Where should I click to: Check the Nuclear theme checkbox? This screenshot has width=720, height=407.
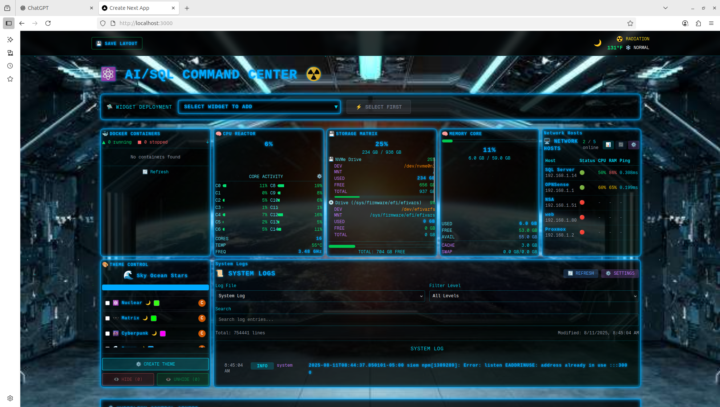[x=107, y=303]
